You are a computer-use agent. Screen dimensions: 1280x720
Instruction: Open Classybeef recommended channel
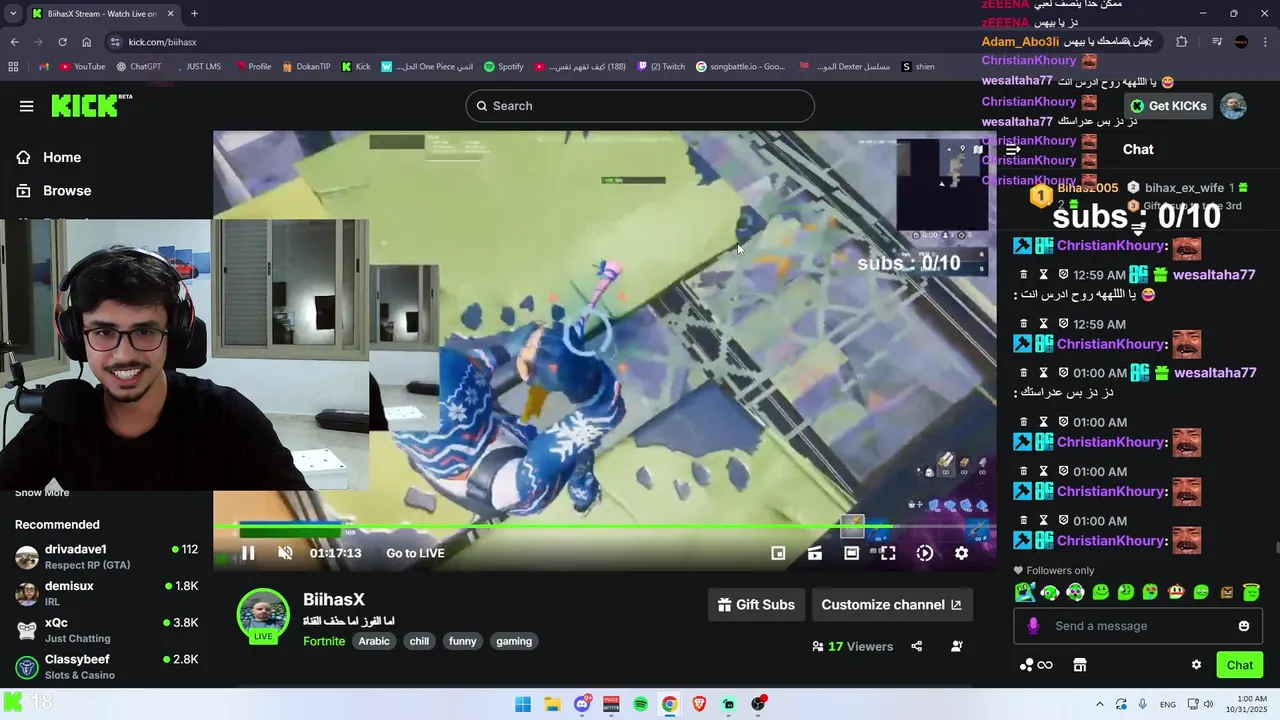[x=106, y=666]
